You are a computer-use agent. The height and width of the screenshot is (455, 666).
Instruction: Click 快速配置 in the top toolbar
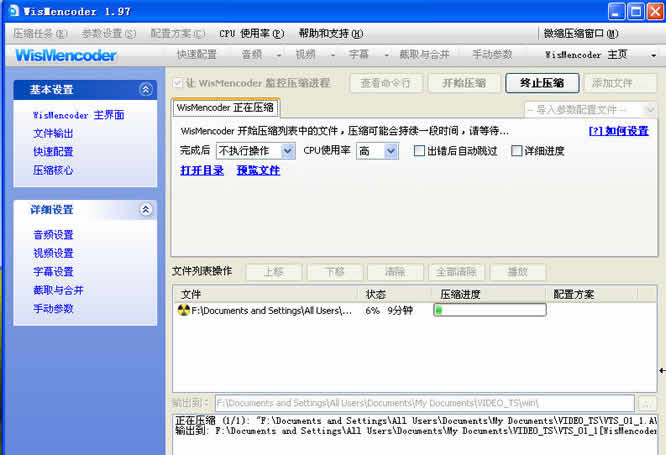[197, 54]
